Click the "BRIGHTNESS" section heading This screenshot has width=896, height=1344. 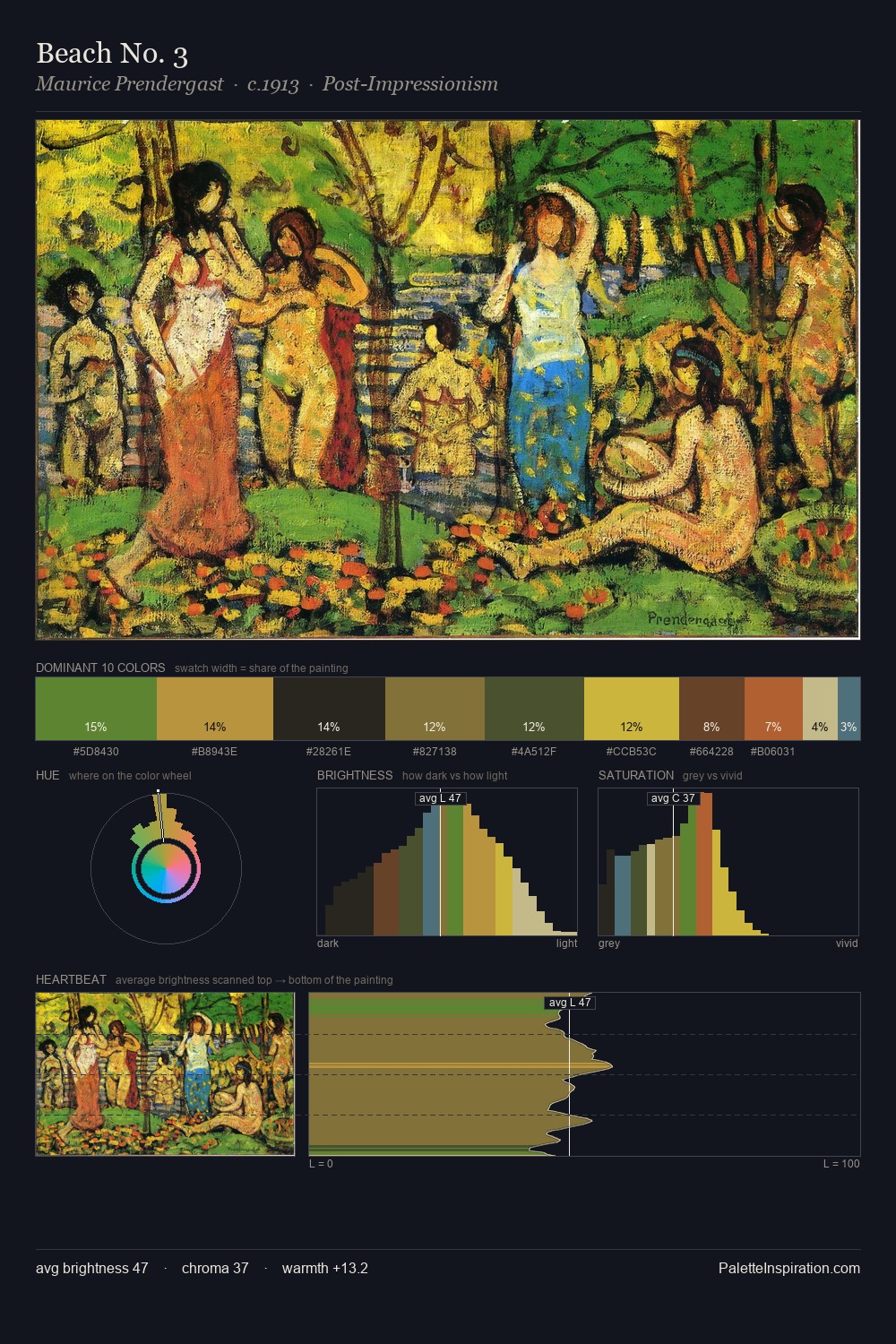point(355,775)
